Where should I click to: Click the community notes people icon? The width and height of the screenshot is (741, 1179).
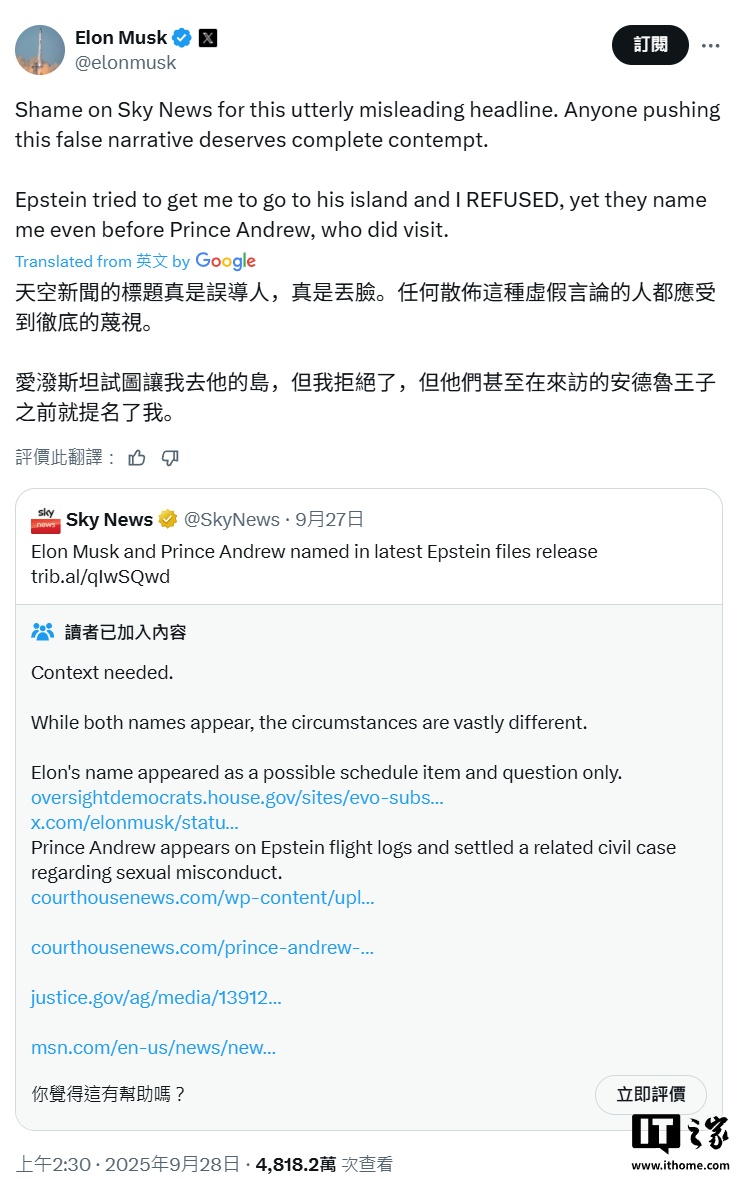[x=43, y=632]
